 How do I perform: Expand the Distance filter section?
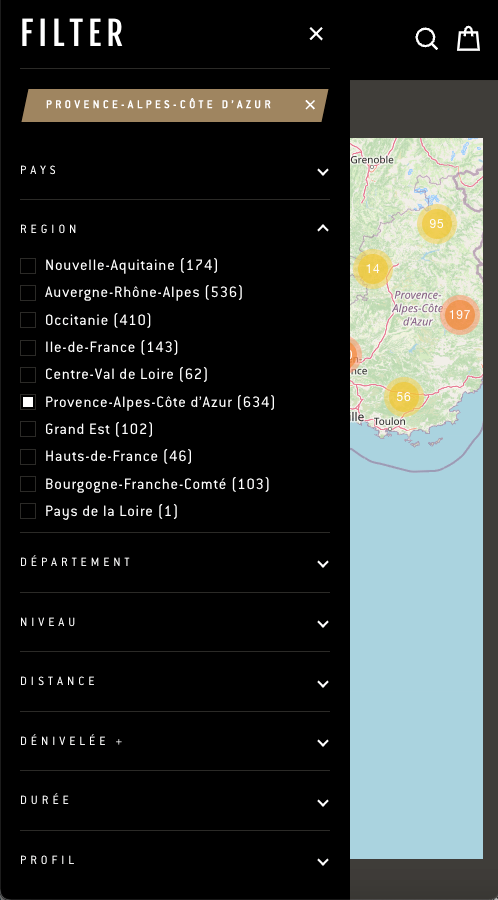175,682
